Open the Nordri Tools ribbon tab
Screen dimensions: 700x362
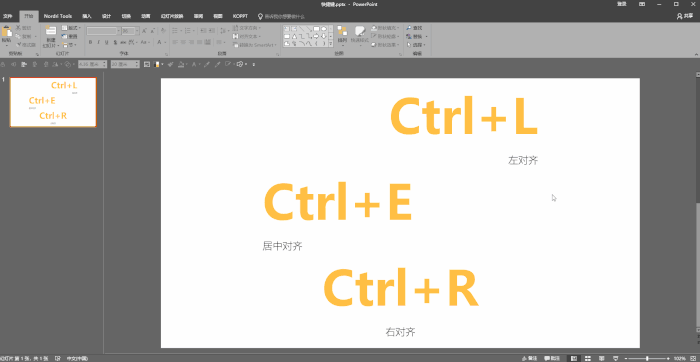[x=58, y=16]
